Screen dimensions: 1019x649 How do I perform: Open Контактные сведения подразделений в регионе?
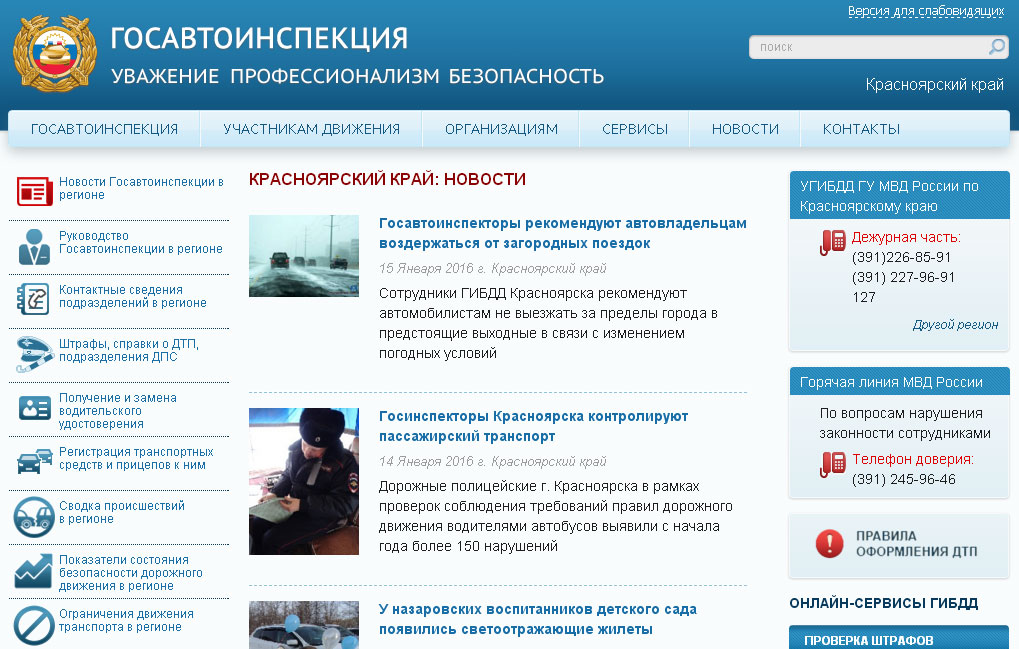[x=133, y=296]
